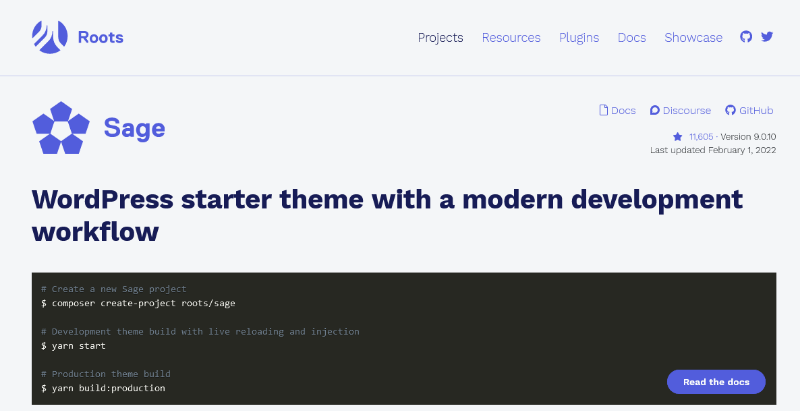Click the Development theme build comment line
Image resolution: width=800 pixels, height=411 pixels.
(x=200, y=331)
